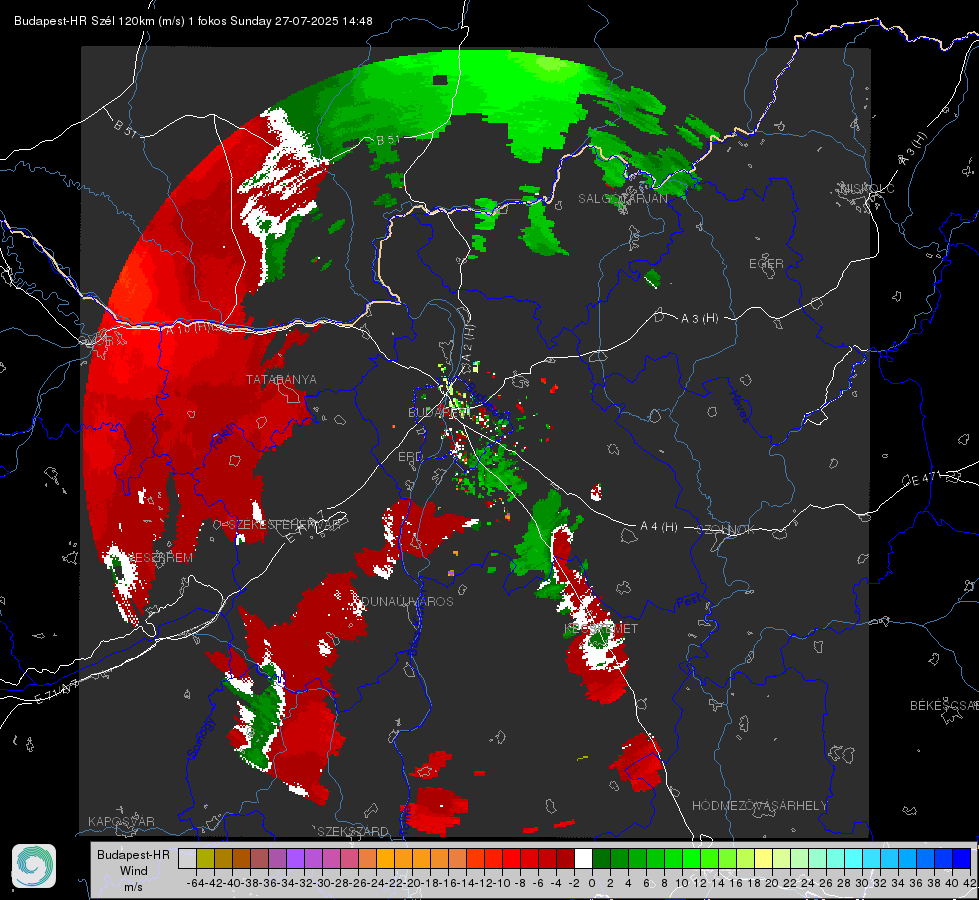Image resolution: width=979 pixels, height=900 pixels.
Task: Select the HODMEZOVASARHELY city label
Action: coord(759,806)
